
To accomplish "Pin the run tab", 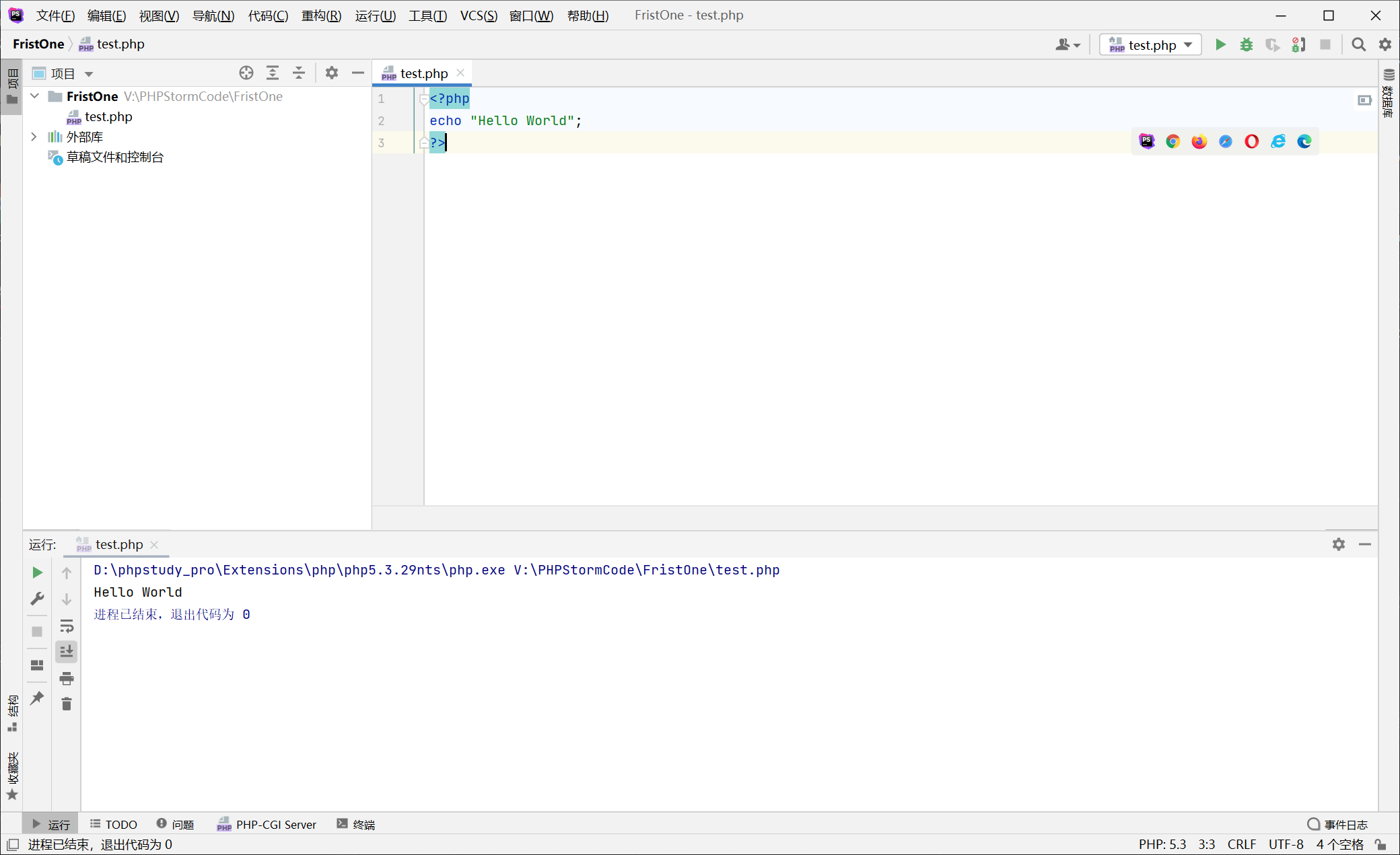I will point(37,698).
